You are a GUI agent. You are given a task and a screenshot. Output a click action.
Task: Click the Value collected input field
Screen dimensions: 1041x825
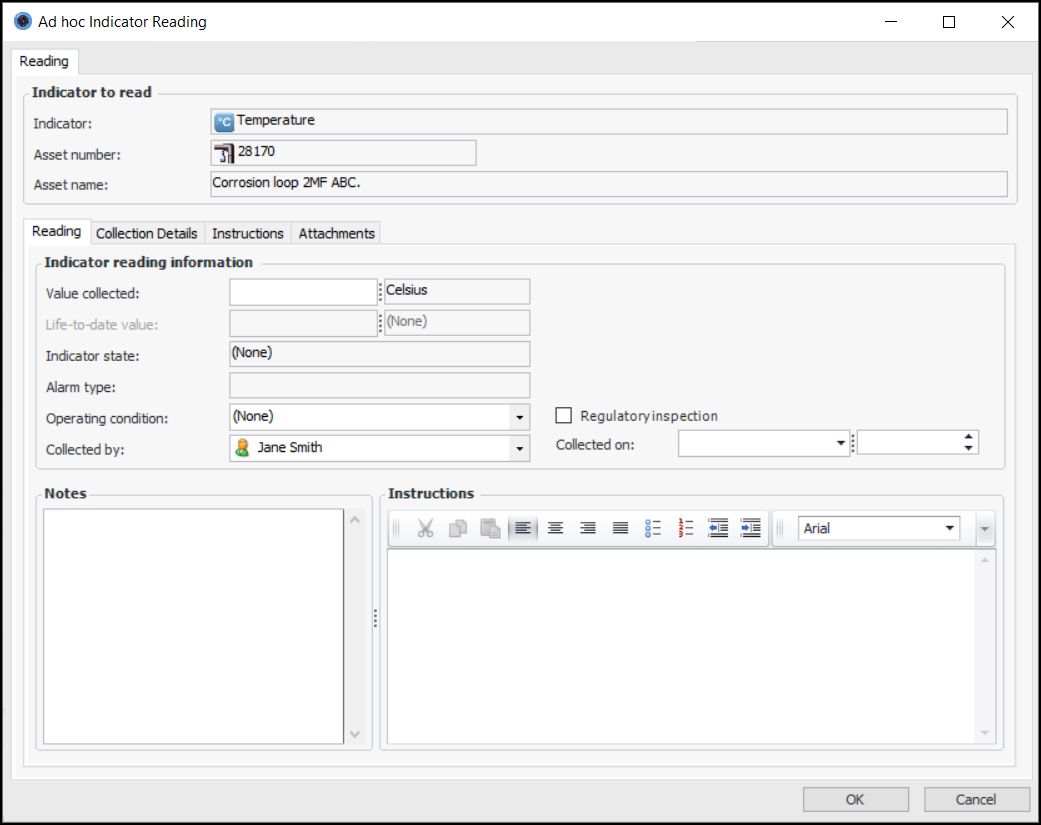pos(303,292)
